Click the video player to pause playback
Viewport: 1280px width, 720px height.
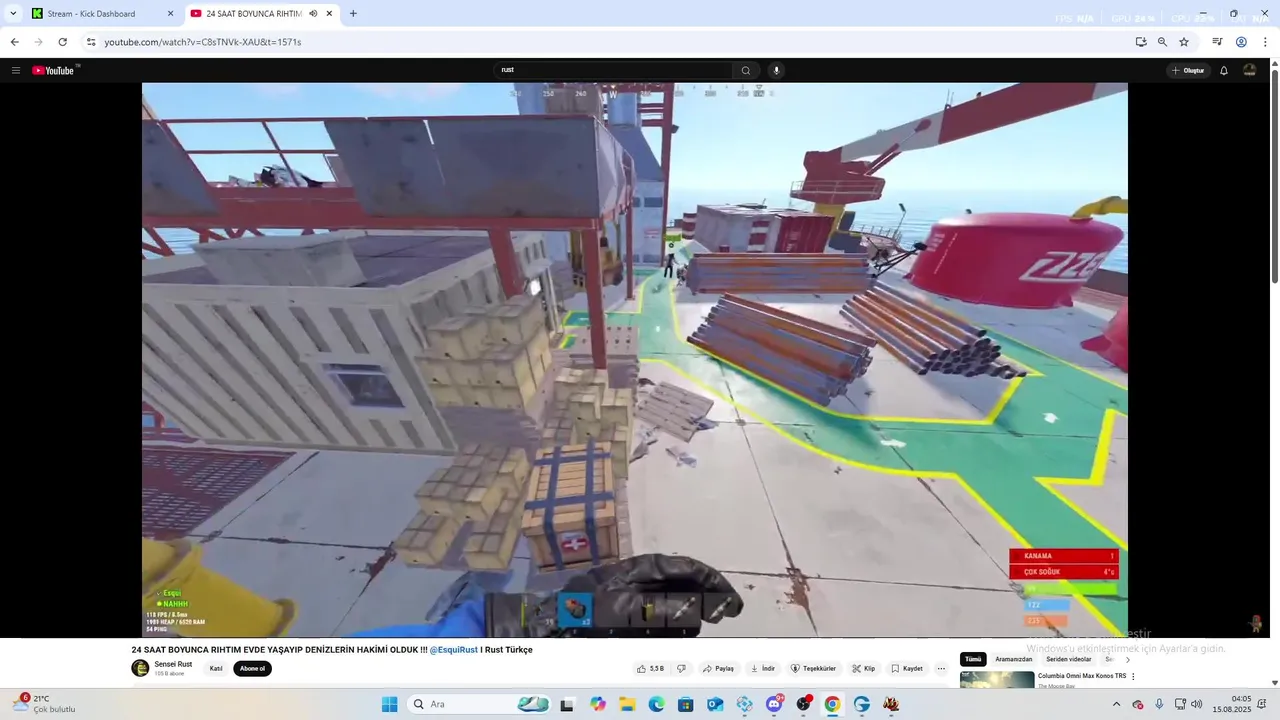coord(635,360)
